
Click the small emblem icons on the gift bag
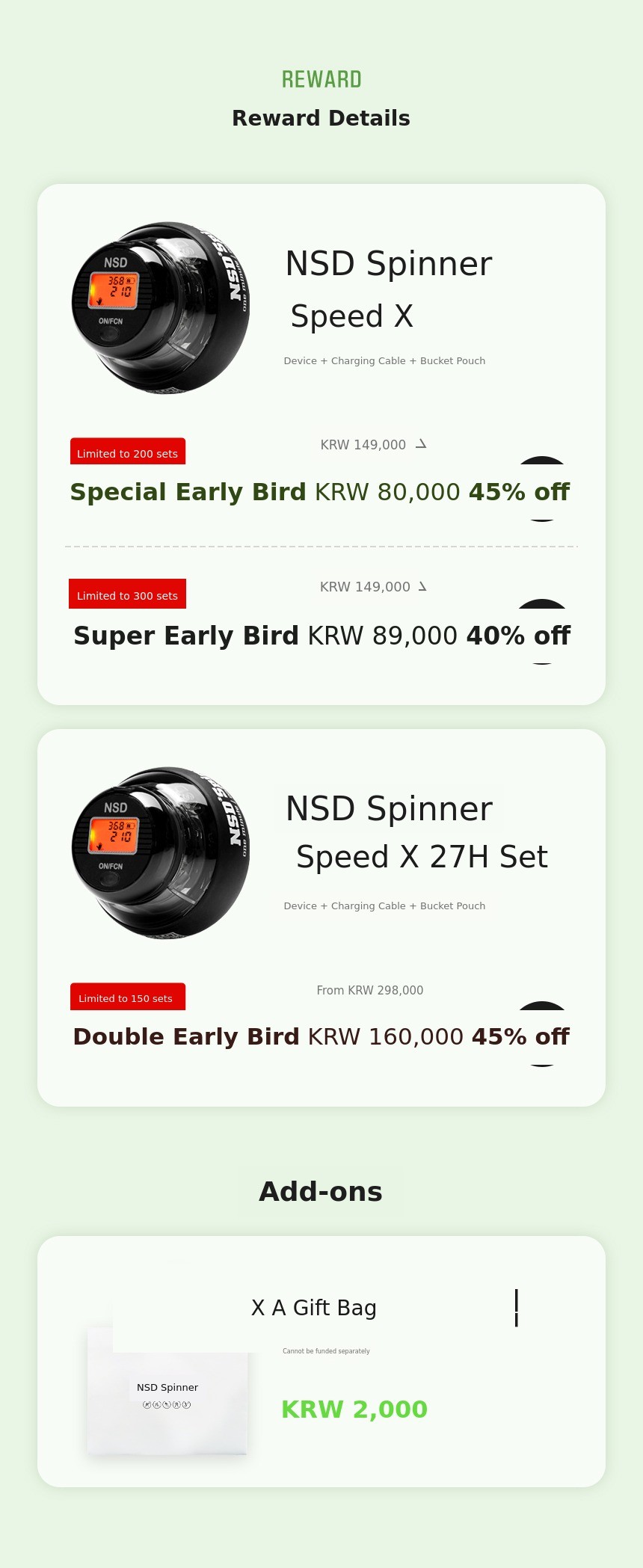pyautogui.click(x=167, y=1405)
